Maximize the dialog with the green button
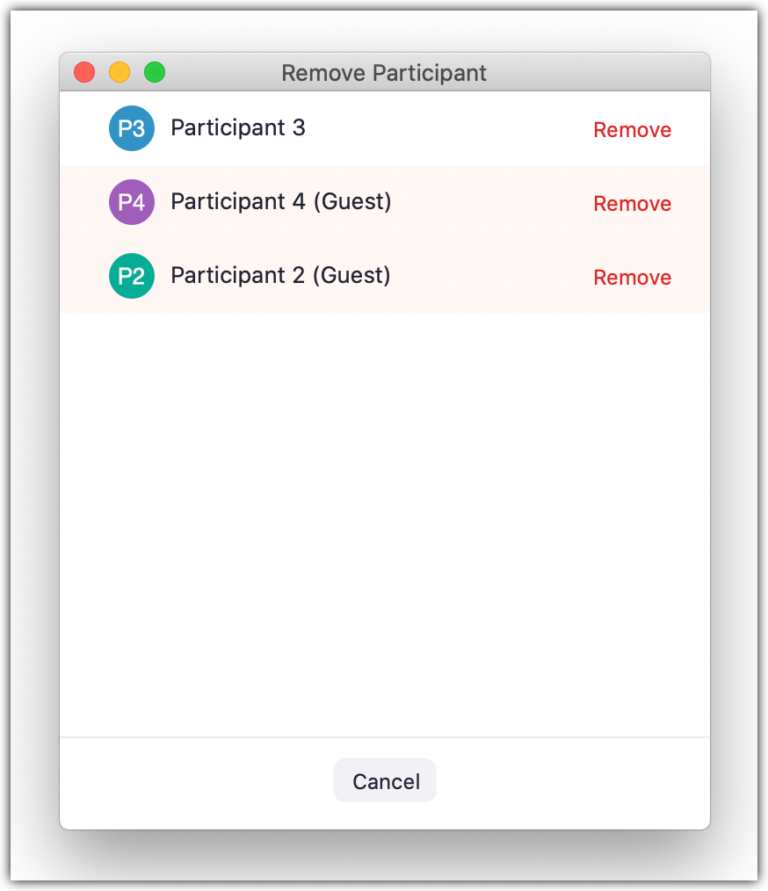 [x=154, y=71]
